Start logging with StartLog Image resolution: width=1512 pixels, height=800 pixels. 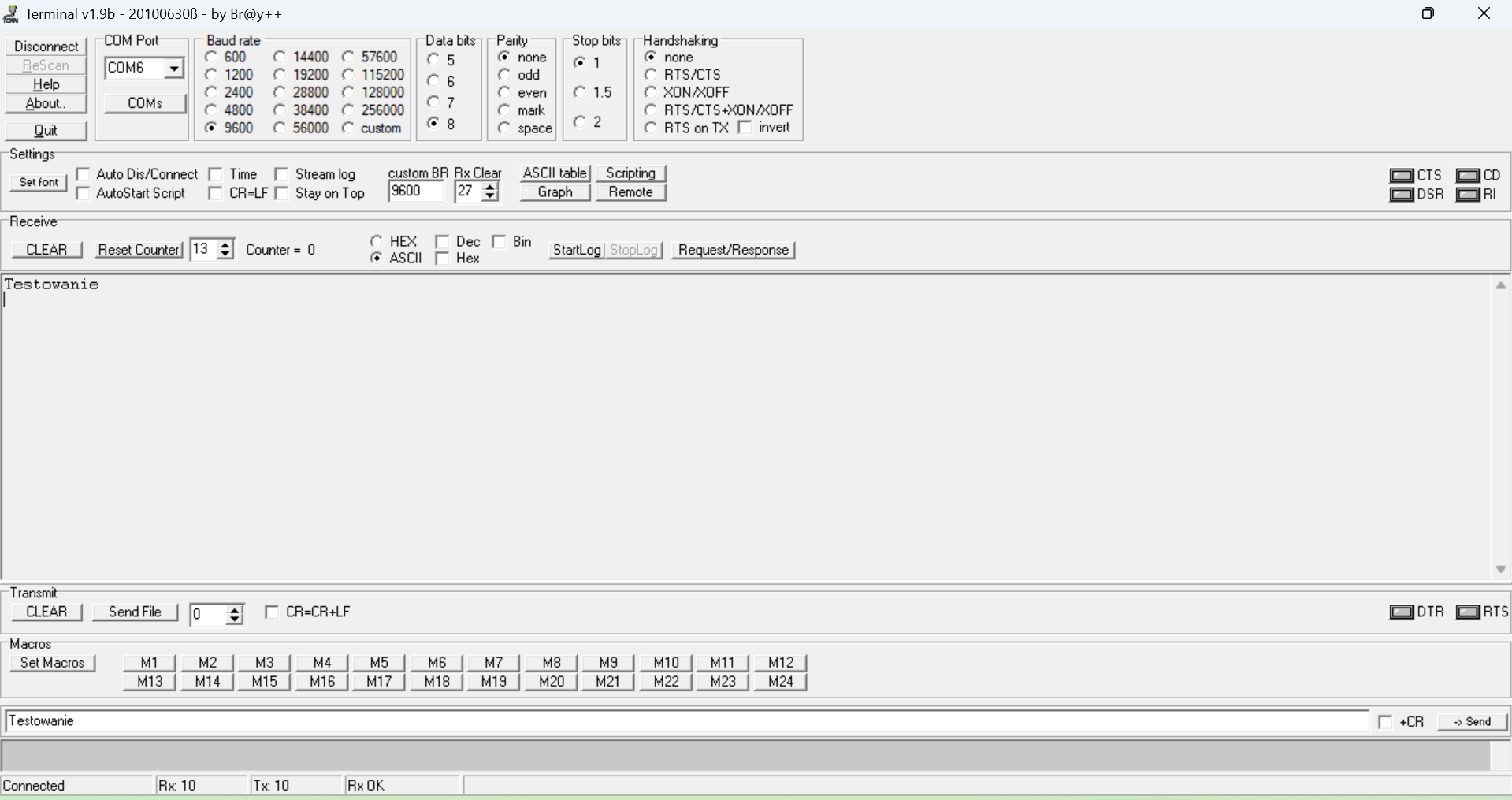point(577,250)
